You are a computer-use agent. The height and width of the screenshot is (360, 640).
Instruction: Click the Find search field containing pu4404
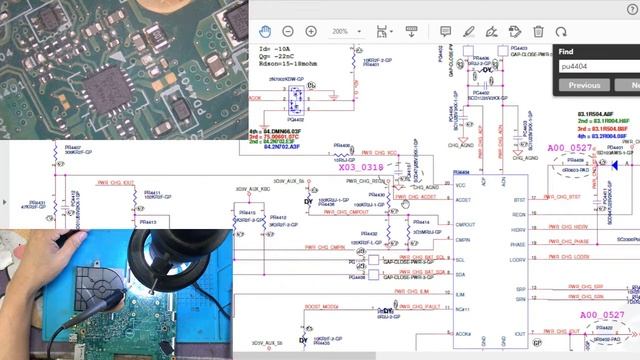point(599,66)
